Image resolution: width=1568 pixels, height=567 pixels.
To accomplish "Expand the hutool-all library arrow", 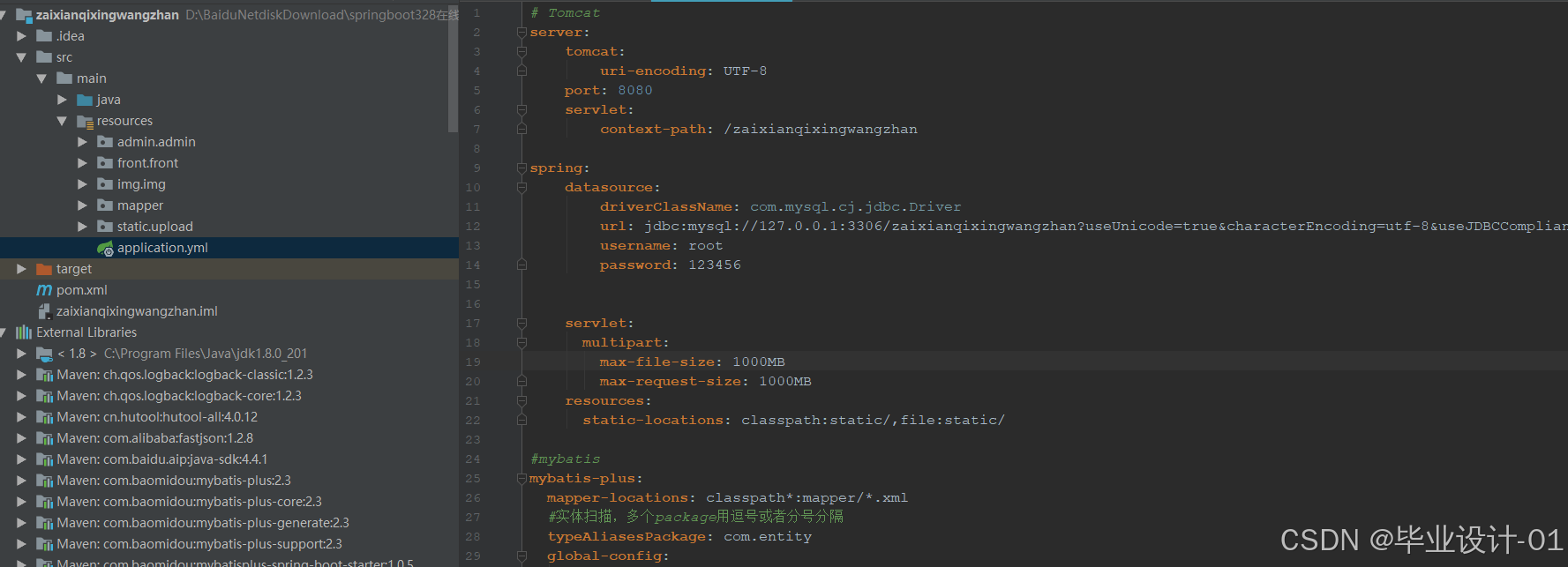I will tap(21, 417).
